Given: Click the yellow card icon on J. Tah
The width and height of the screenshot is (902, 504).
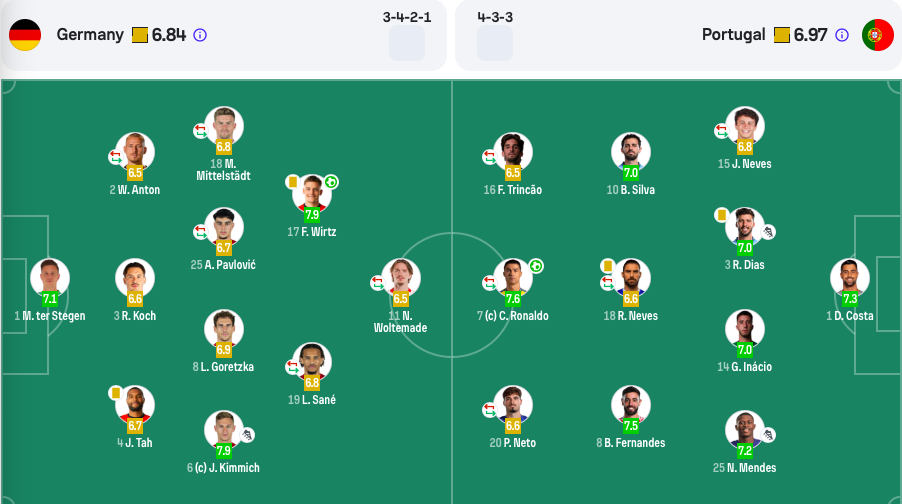Looking at the screenshot, I should [115, 393].
